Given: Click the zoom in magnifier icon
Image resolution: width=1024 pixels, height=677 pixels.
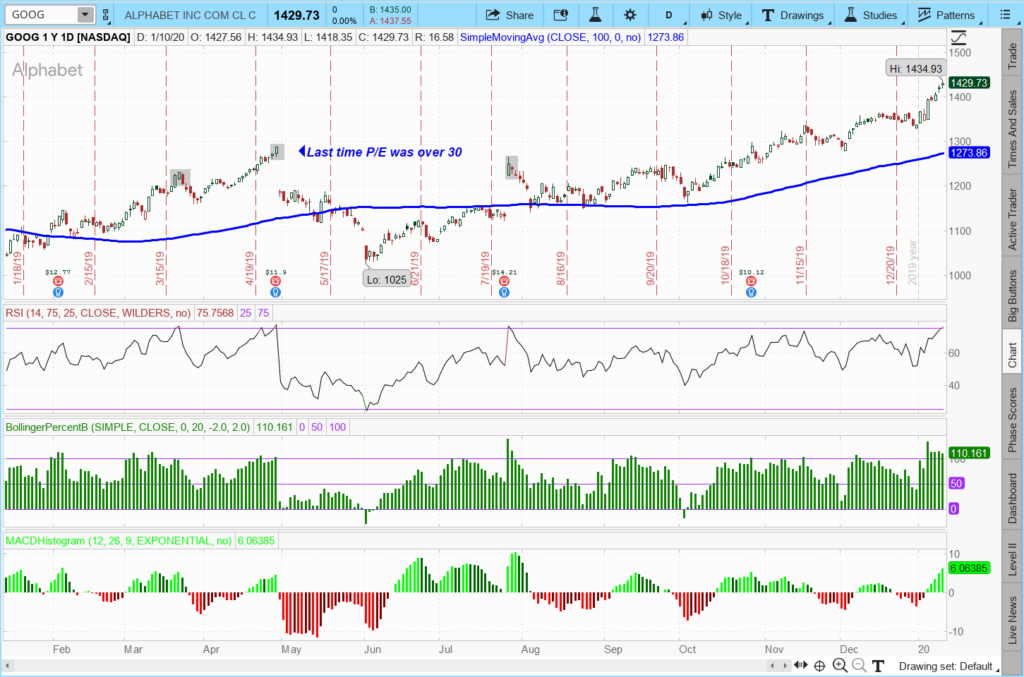Looking at the screenshot, I should [x=840, y=666].
